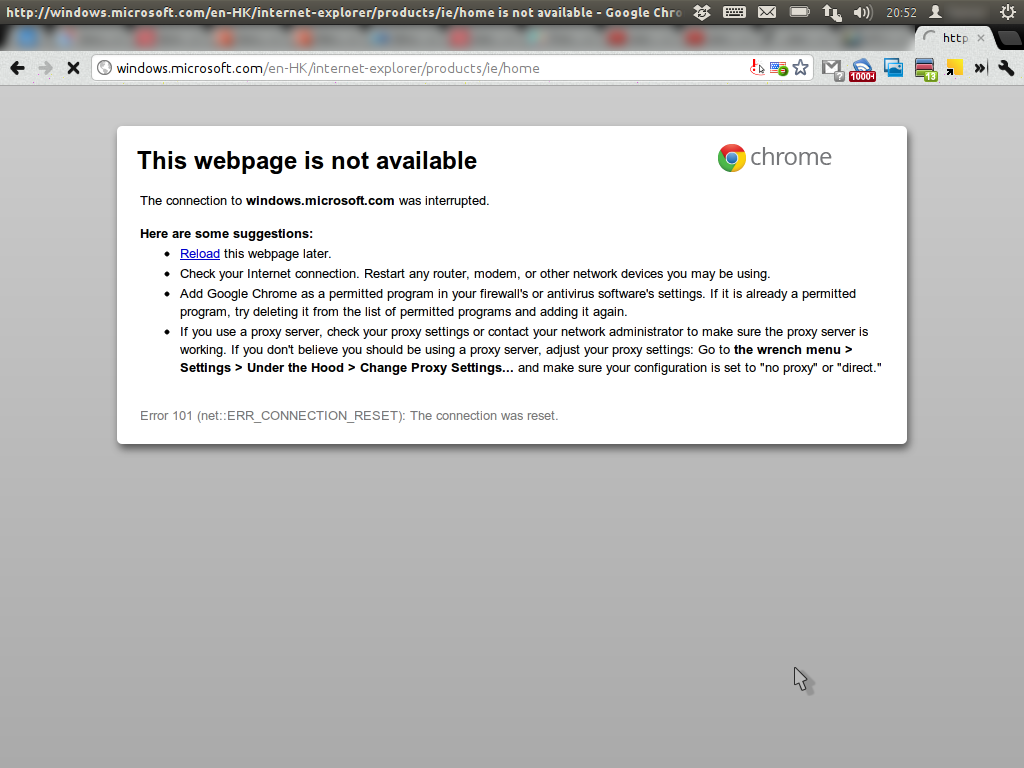Click bold windows.microsoft.com in the message
This screenshot has height=768, width=1024.
(x=320, y=200)
